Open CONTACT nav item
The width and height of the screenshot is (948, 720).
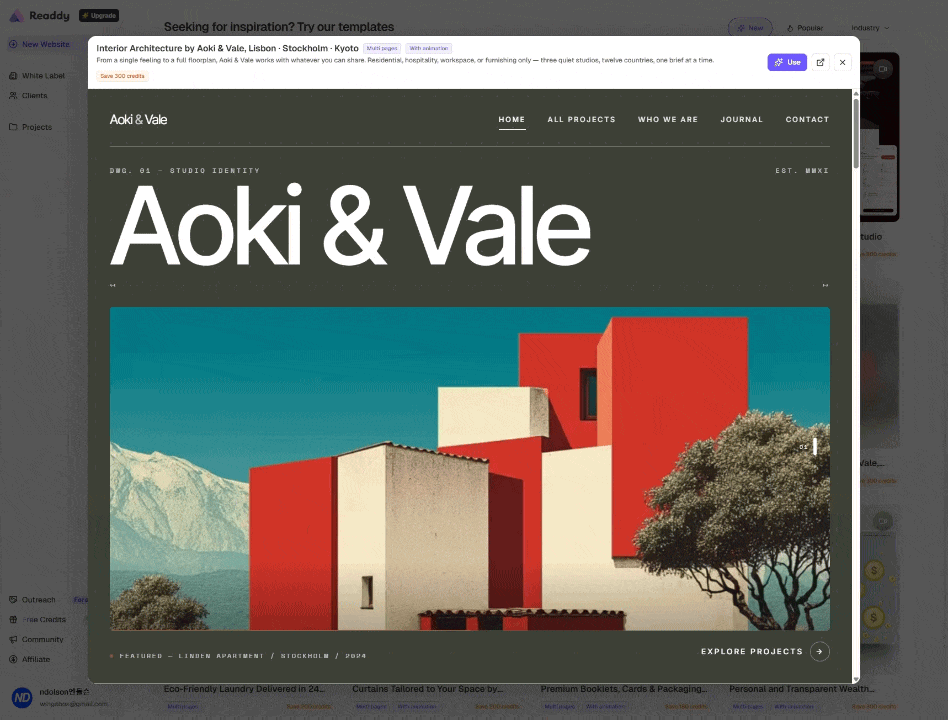click(x=807, y=120)
